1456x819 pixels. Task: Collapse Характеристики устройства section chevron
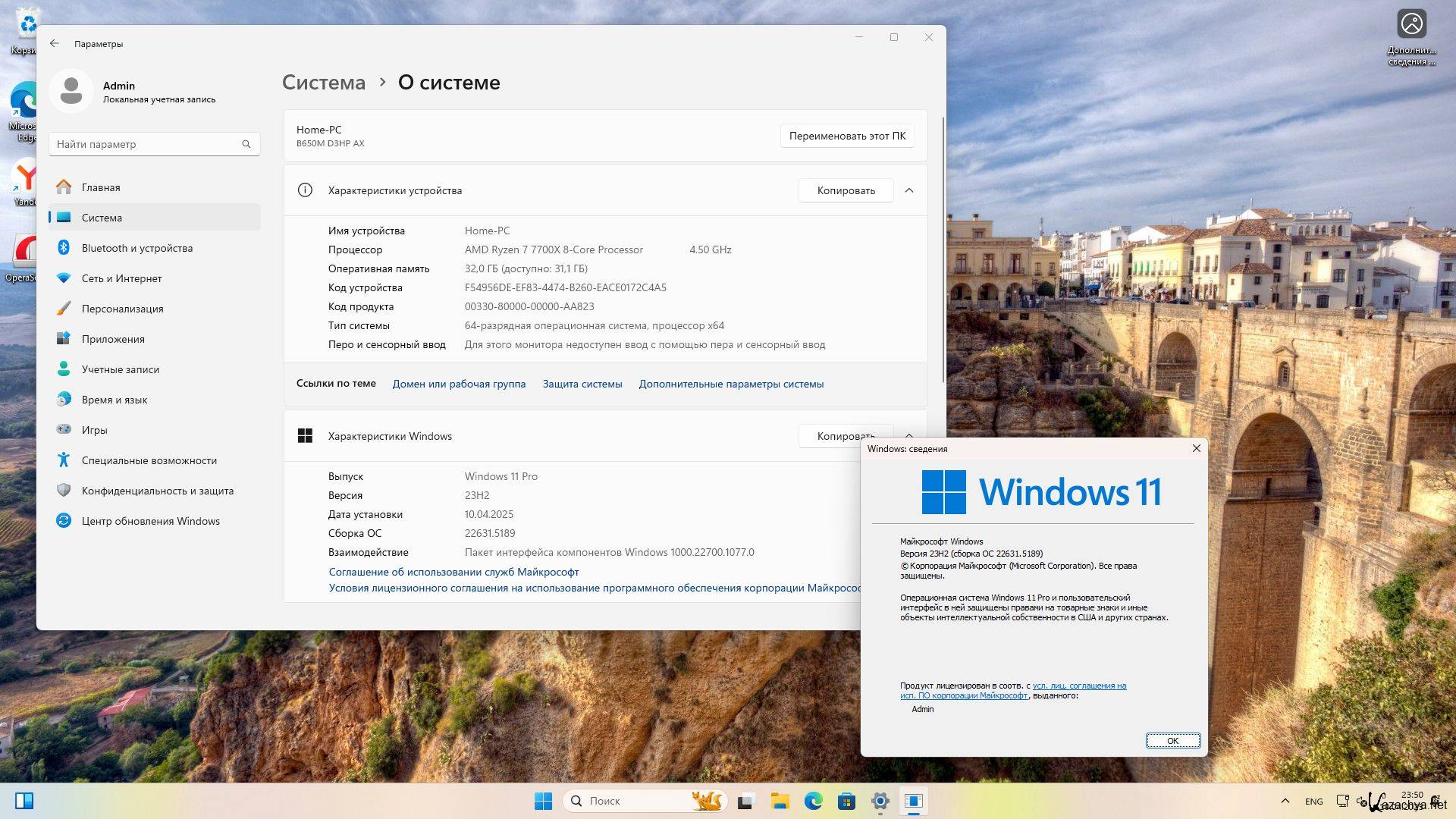(x=909, y=190)
